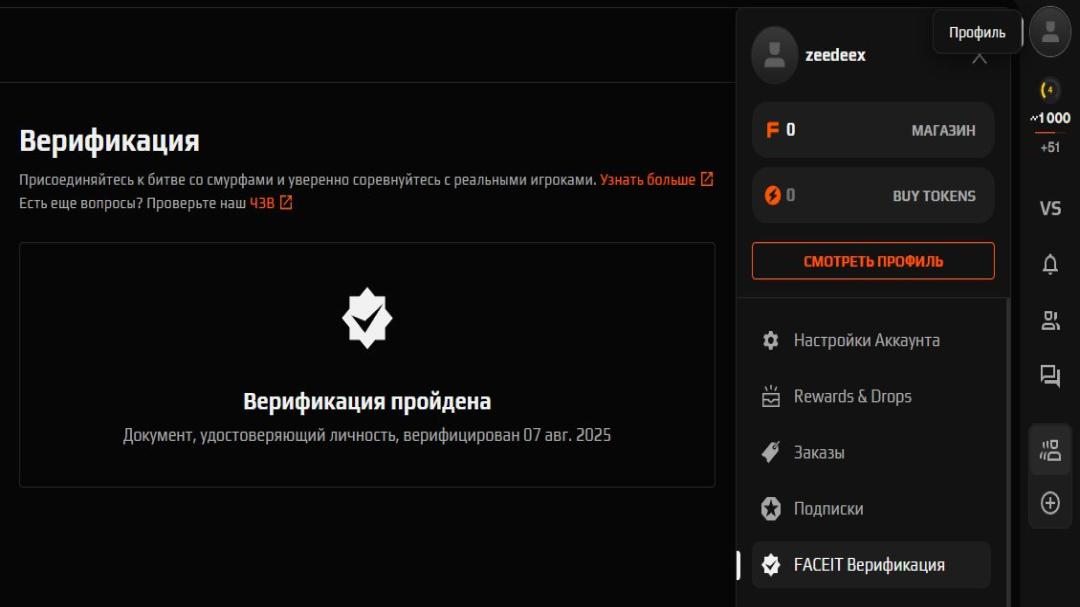Screen dimensions: 1080x607
Task: Click the VS matchmaking icon
Action: click(x=1050, y=208)
